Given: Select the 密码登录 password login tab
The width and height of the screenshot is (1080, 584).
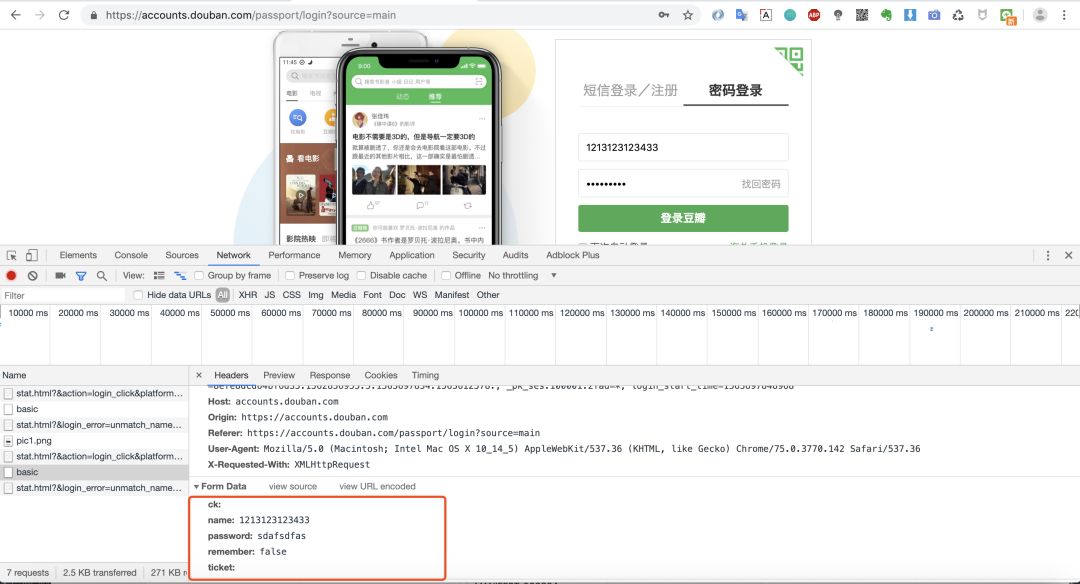Looking at the screenshot, I should 736,90.
